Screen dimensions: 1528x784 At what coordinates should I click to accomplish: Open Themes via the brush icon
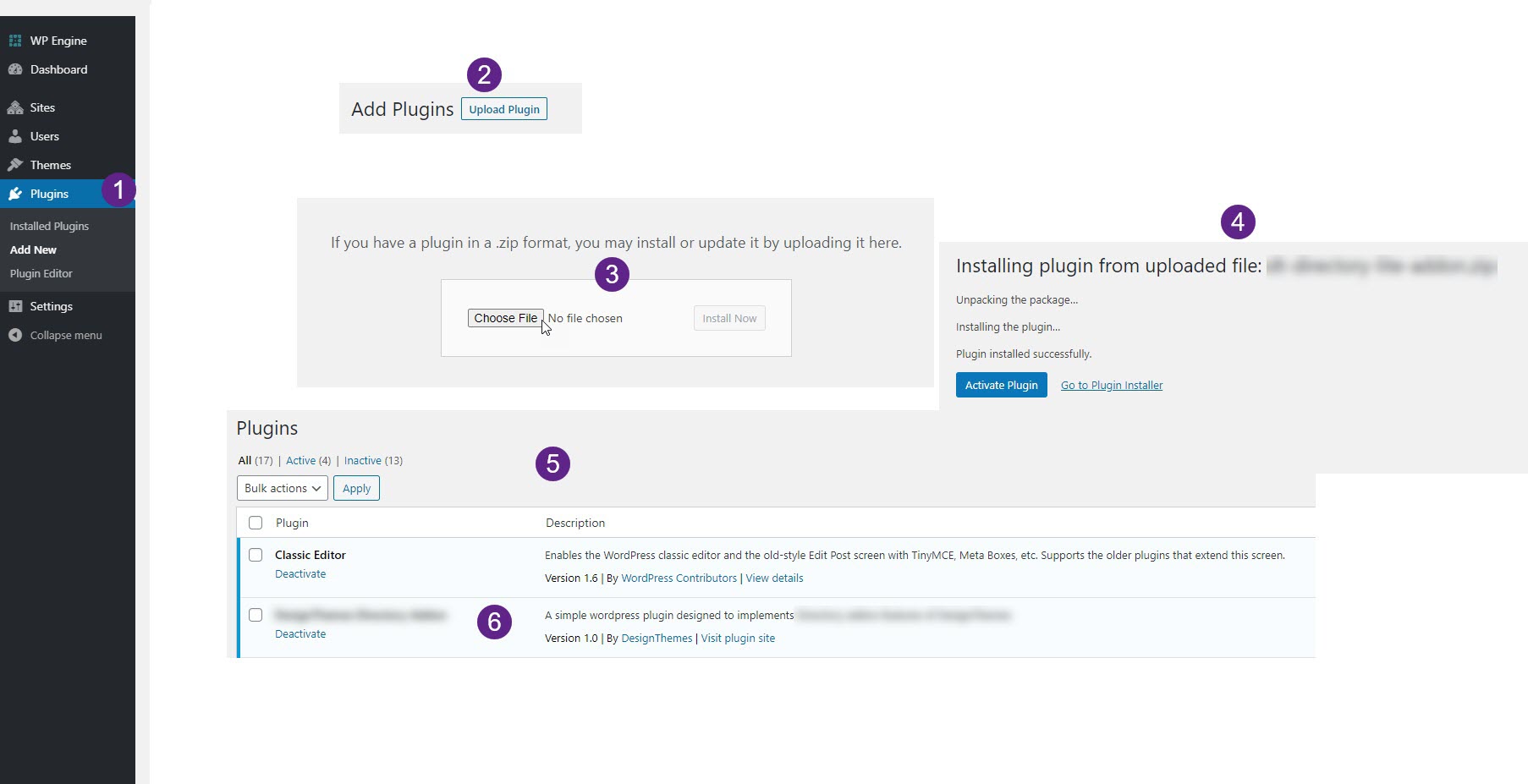click(x=15, y=165)
